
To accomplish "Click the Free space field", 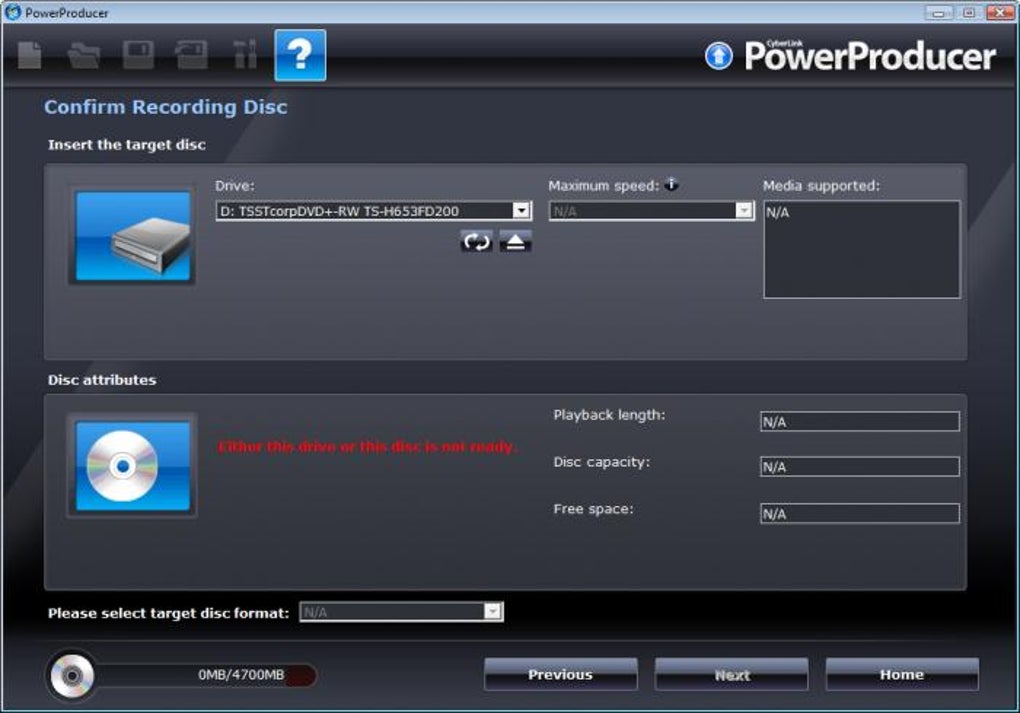I will pyautogui.click(x=859, y=513).
